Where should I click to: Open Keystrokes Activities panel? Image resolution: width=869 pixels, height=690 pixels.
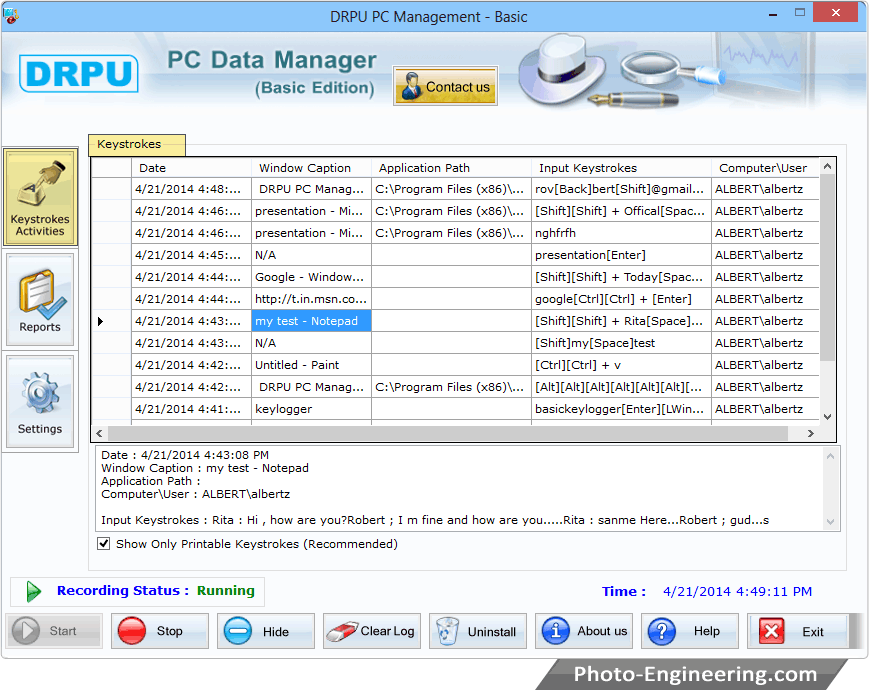[40, 197]
